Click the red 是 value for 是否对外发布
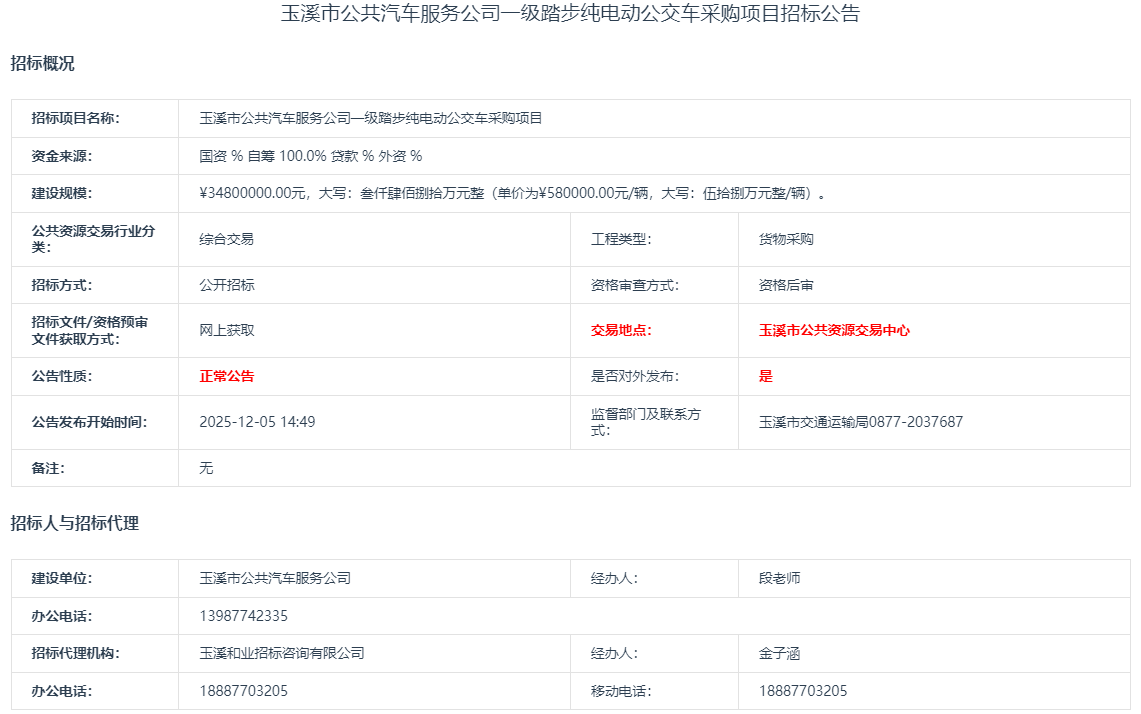Image resolution: width=1141 pixels, height=714 pixels. coord(766,376)
